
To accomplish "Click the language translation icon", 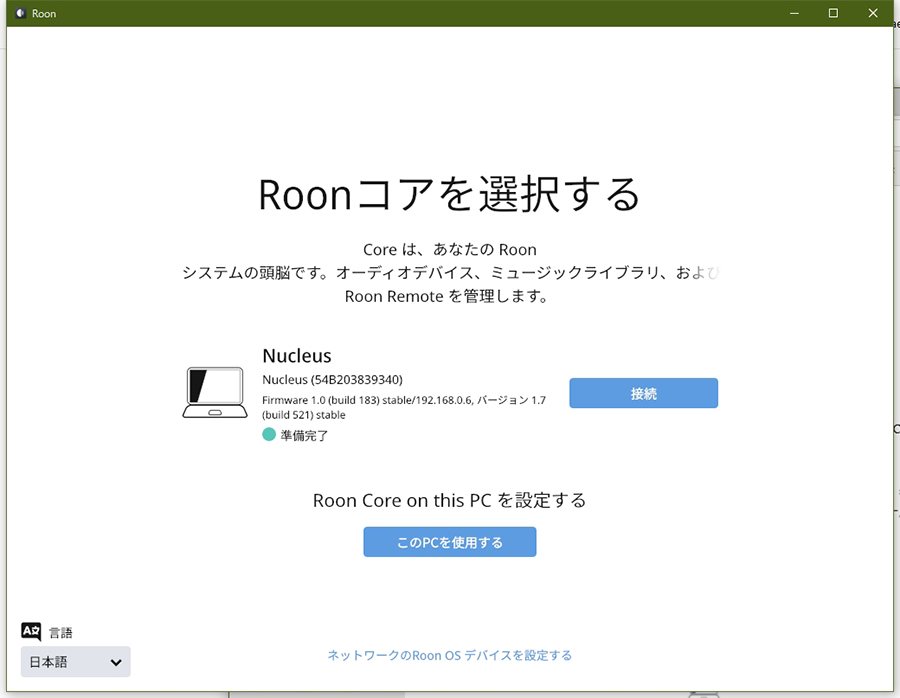I will click(31, 631).
